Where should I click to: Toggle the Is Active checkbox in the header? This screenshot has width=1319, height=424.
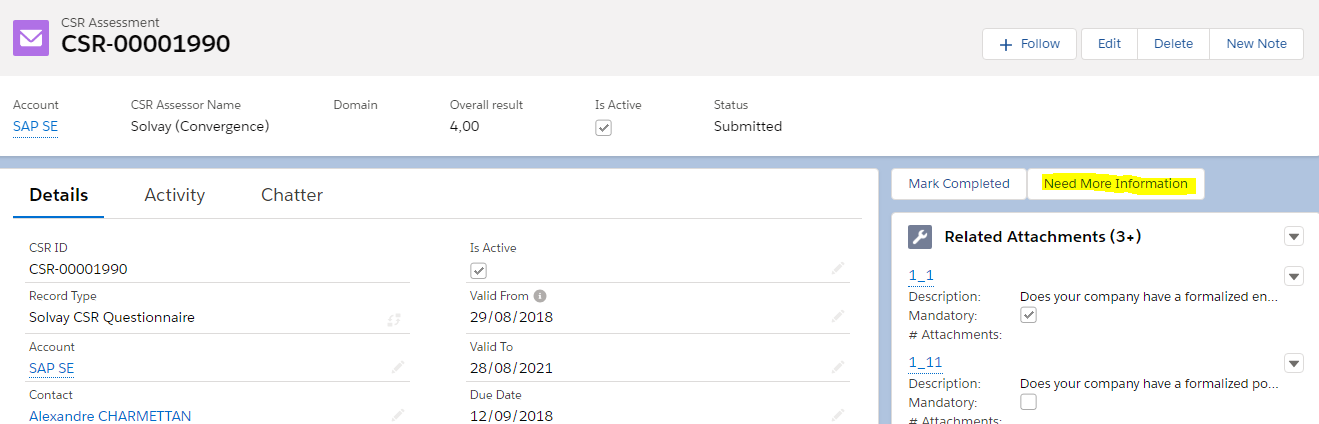tap(603, 128)
